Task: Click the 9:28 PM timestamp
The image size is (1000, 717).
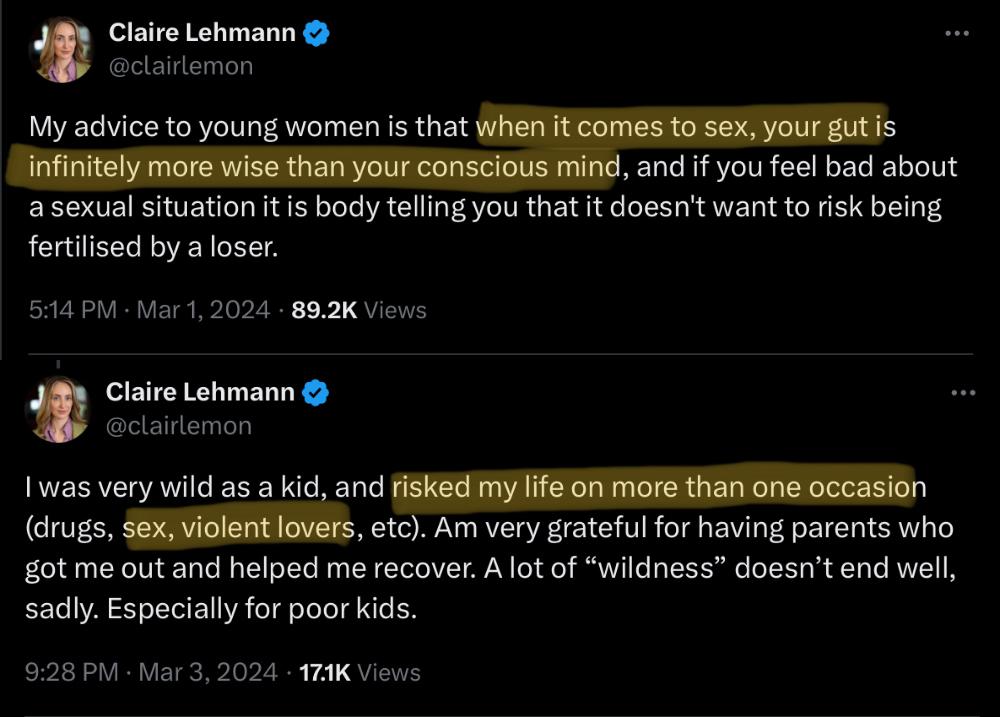Action: (x=73, y=673)
